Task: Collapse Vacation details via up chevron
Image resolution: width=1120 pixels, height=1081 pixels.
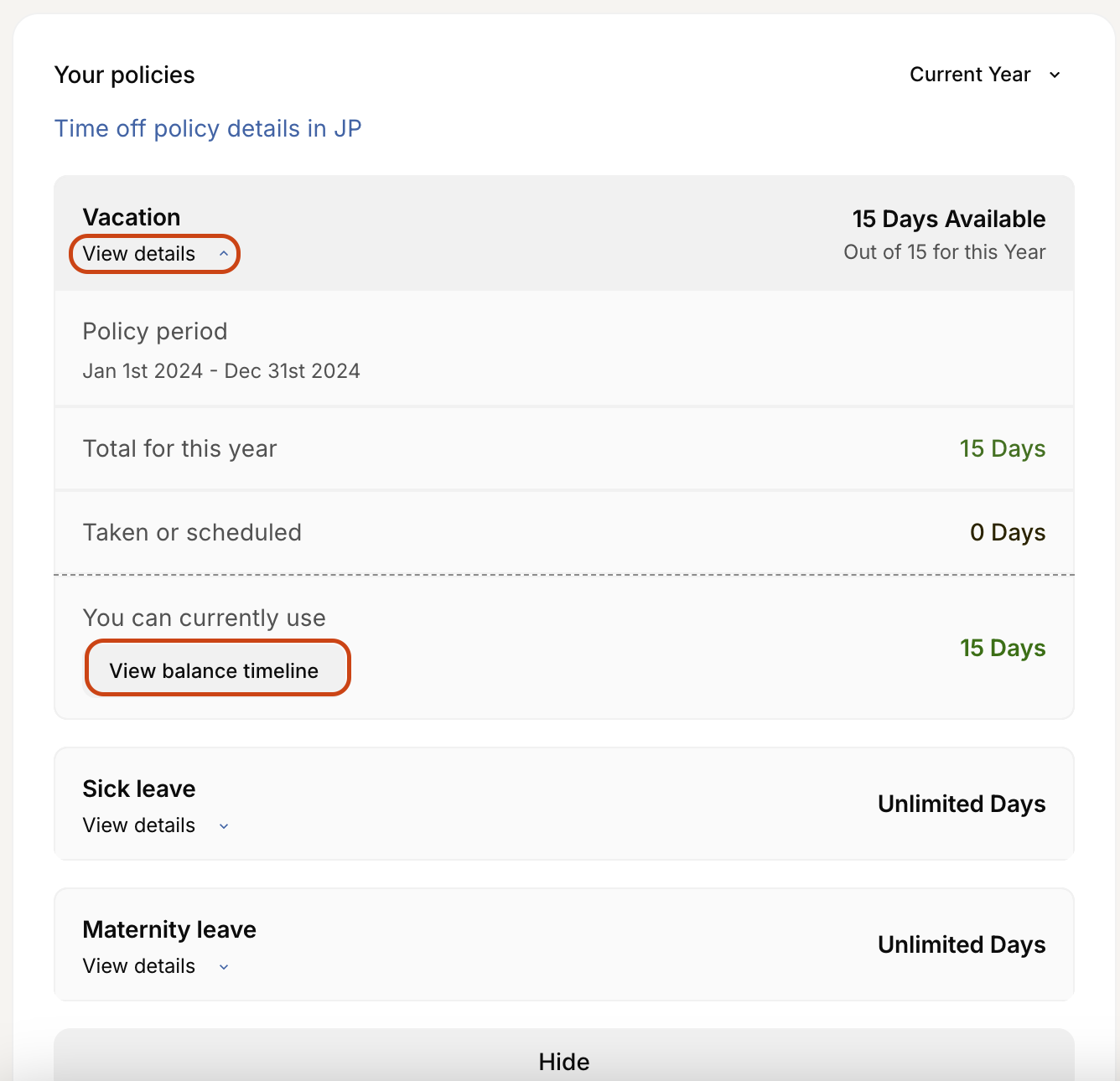Action: click(224, 254)
